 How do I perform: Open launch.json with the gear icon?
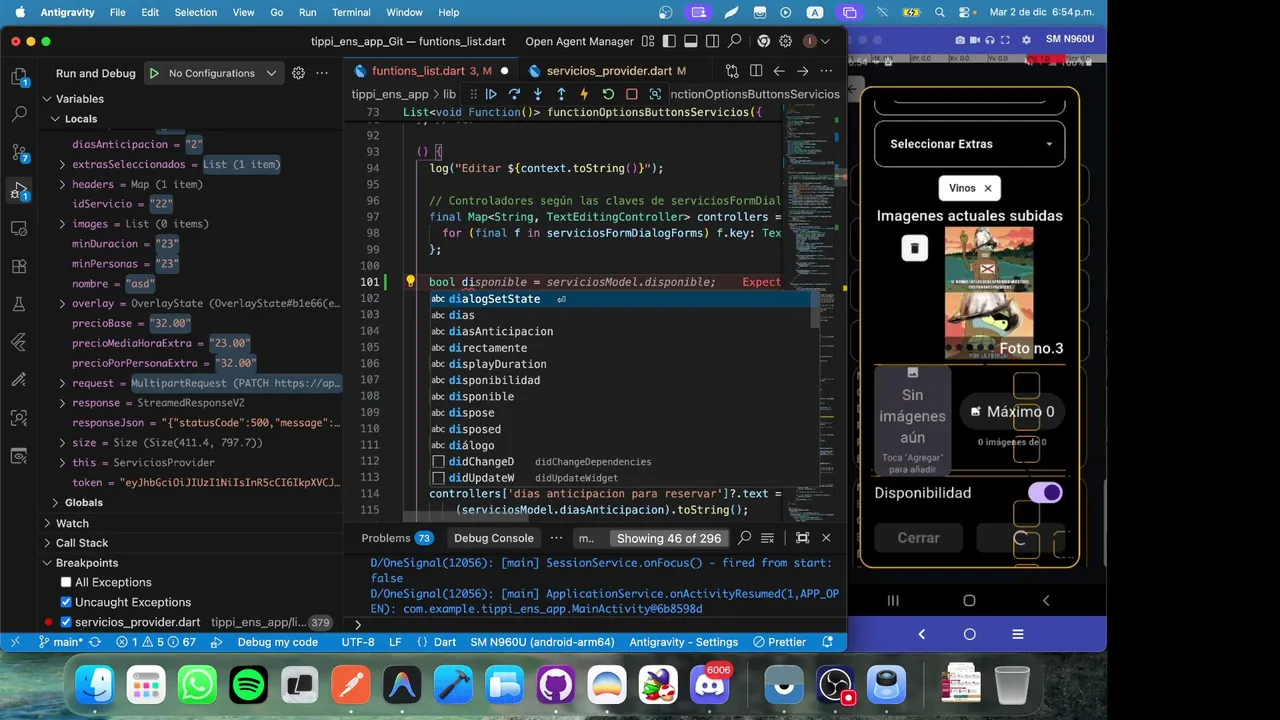pyautogui.click(x=298, y=73)
